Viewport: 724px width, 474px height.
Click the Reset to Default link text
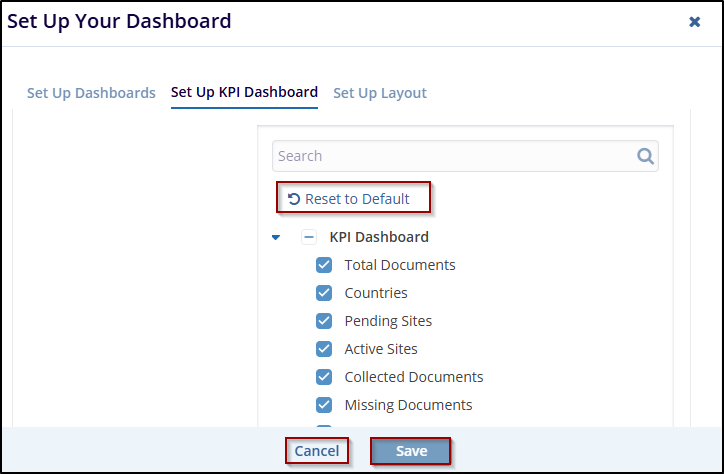point(357,199)
